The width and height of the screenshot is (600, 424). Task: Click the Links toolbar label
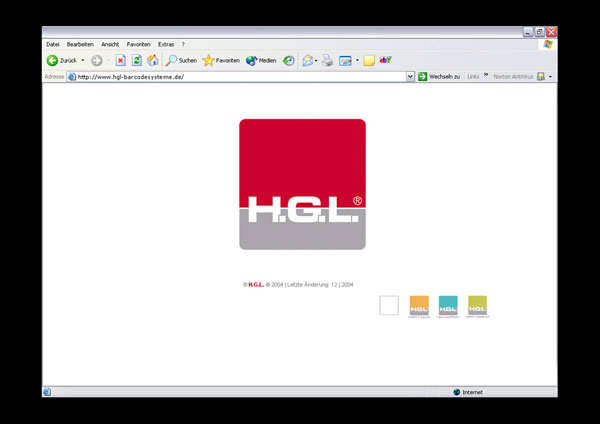473,77
